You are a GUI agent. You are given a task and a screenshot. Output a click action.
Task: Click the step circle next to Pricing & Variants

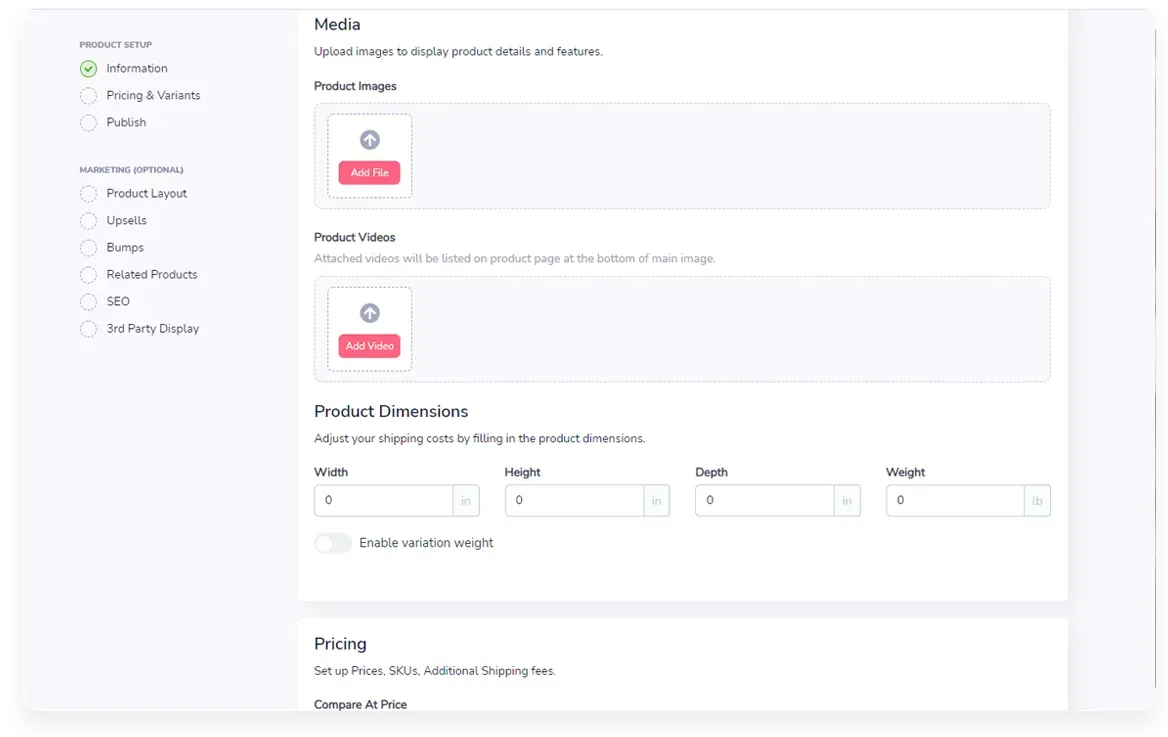(88, 96)
